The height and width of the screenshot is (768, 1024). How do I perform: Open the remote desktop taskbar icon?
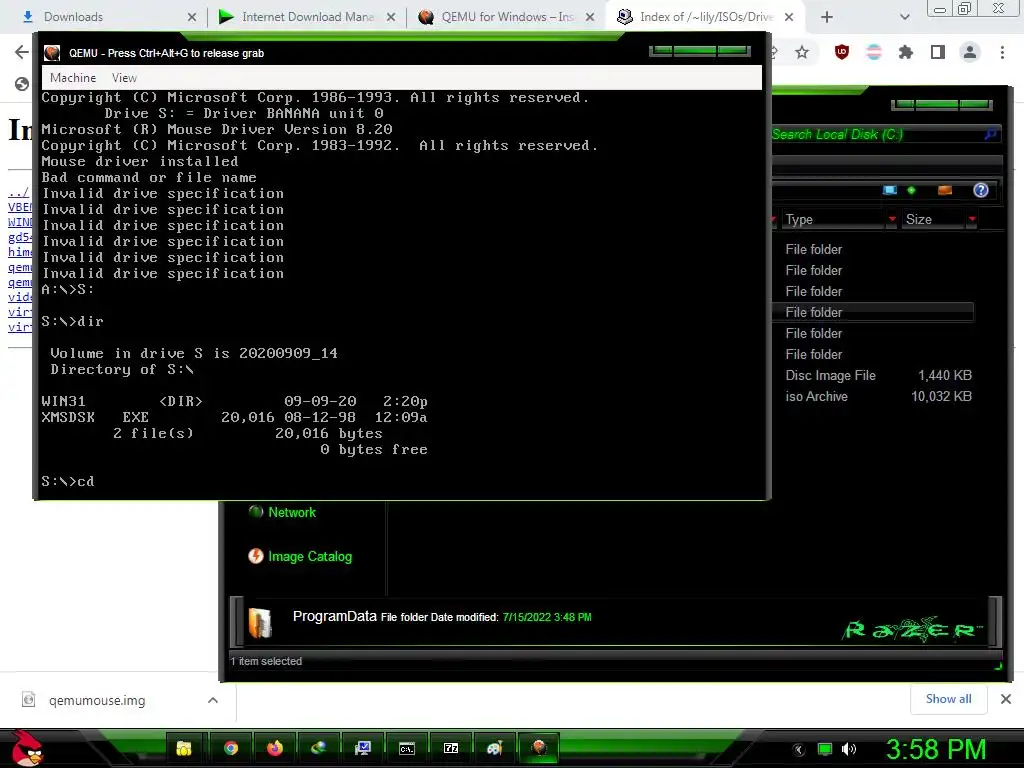(x=362, y=748)
